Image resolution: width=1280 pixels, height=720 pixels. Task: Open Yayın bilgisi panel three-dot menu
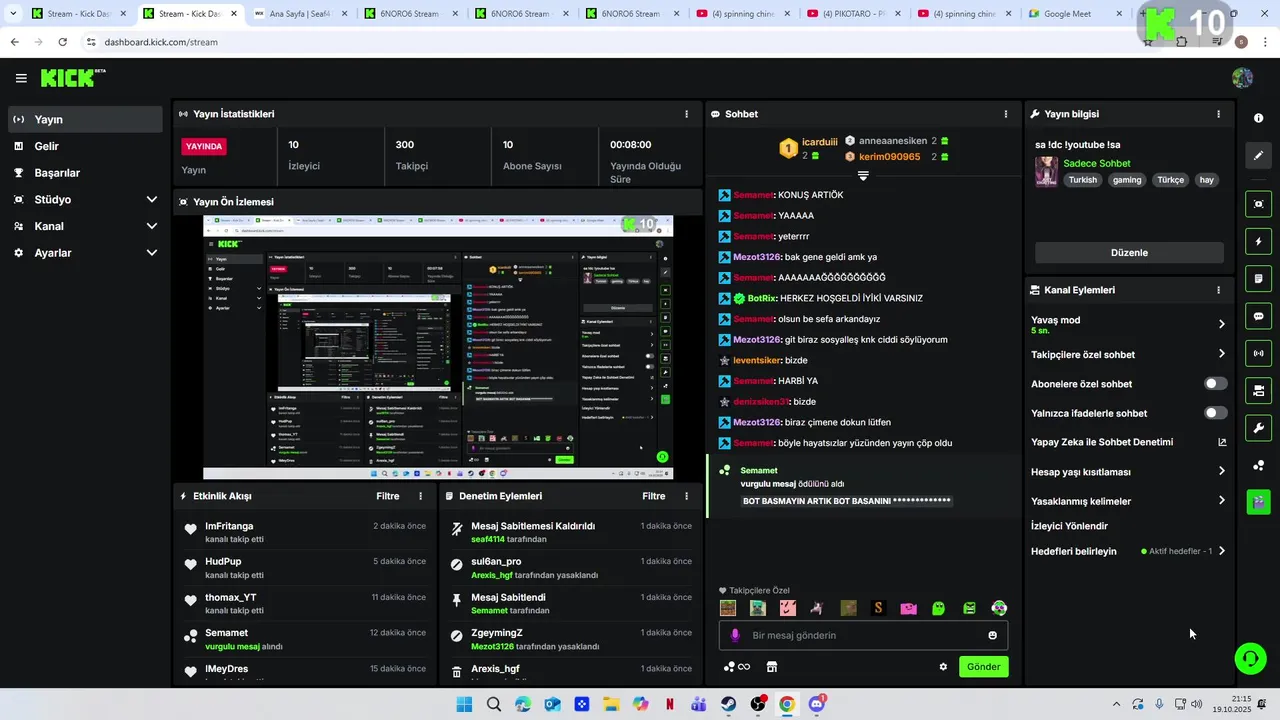(1218, 114)
